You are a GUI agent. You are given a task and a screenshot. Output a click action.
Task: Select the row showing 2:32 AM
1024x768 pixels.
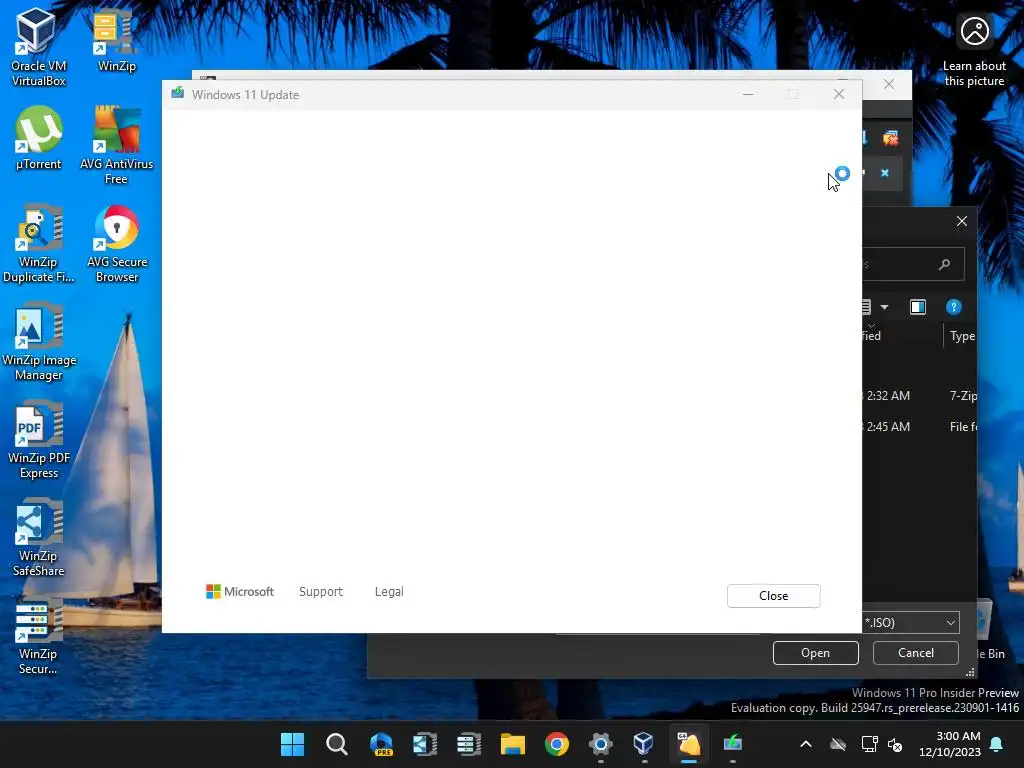coord(920,396)
